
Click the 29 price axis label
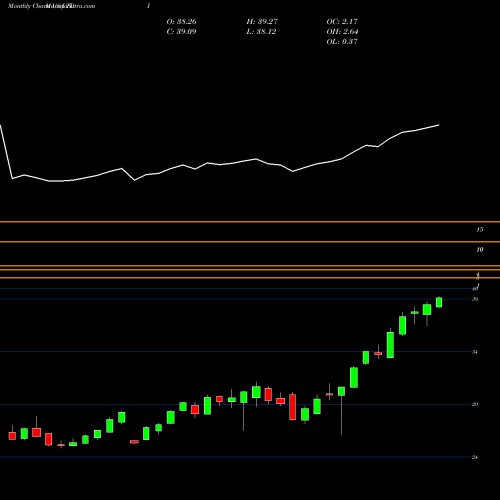pos(475,404)
